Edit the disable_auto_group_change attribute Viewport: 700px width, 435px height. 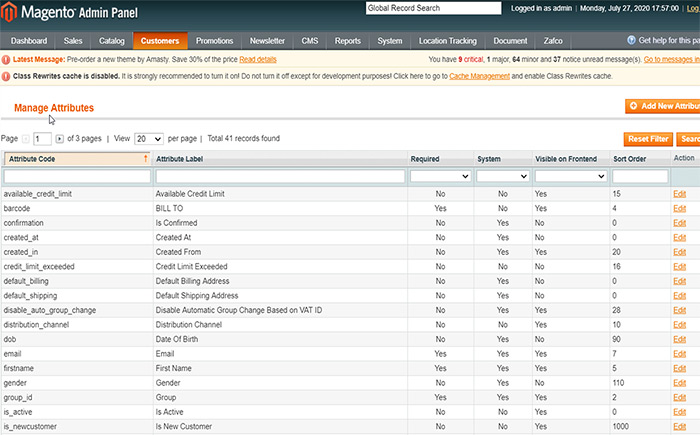[679, 310]
